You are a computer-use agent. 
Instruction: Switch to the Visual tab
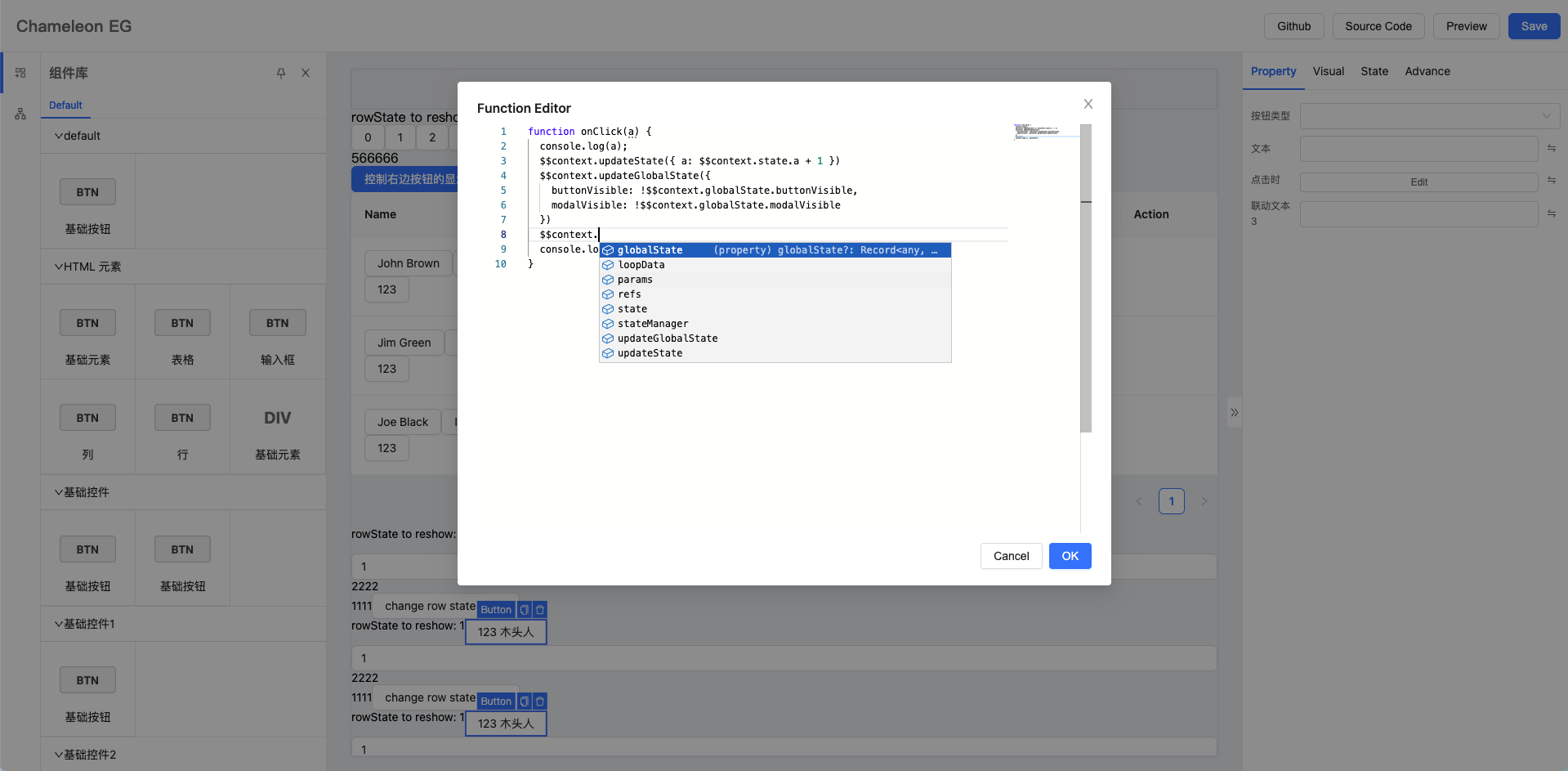1329,71
